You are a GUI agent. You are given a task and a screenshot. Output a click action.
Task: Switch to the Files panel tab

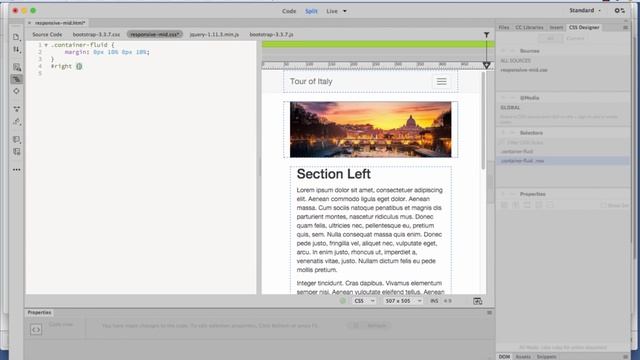coord(504,27)
